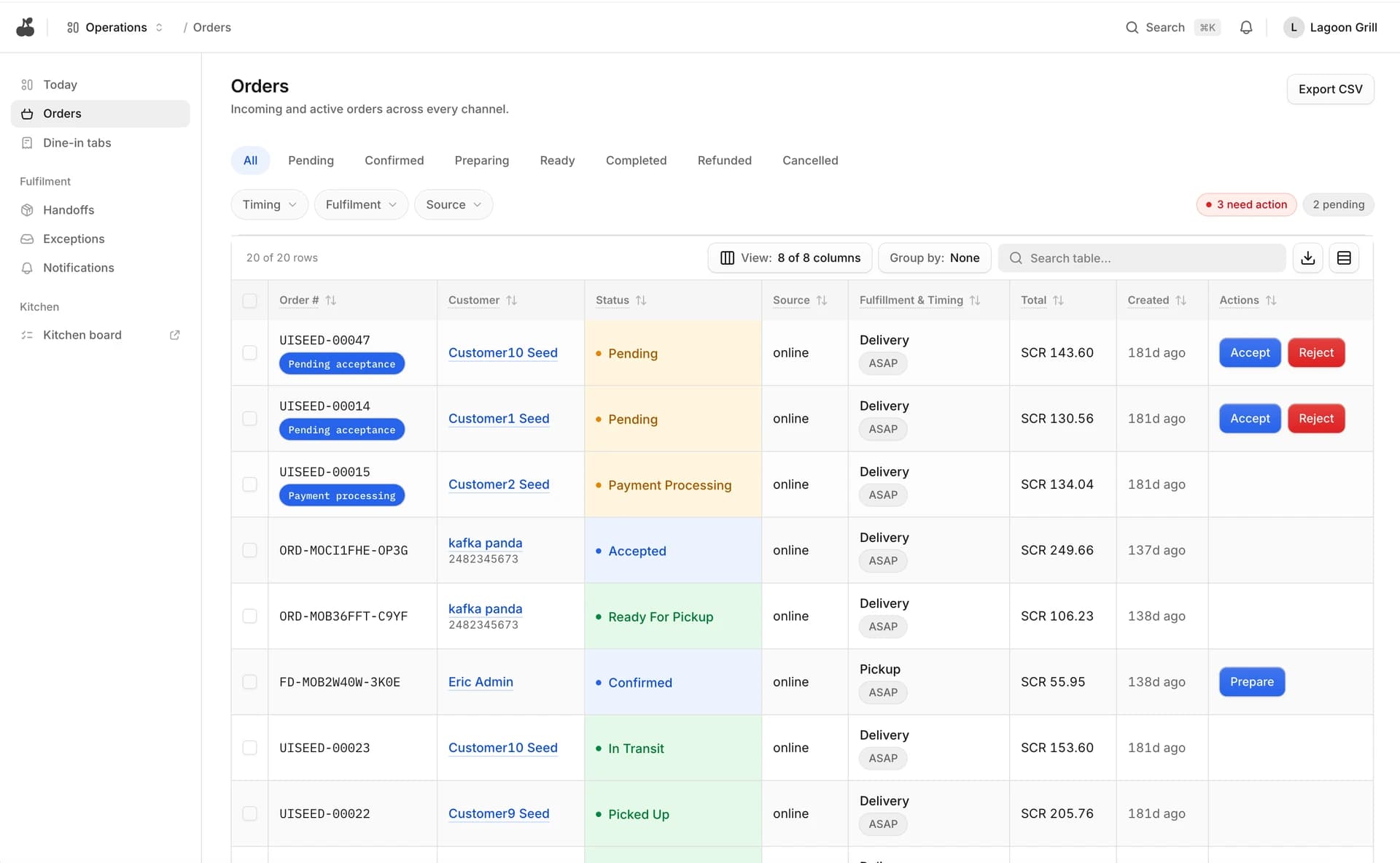The height and width of the screenshot is (863, 1400).
Task: Switch to the Cancelled tab
Action: pos(810,160)
